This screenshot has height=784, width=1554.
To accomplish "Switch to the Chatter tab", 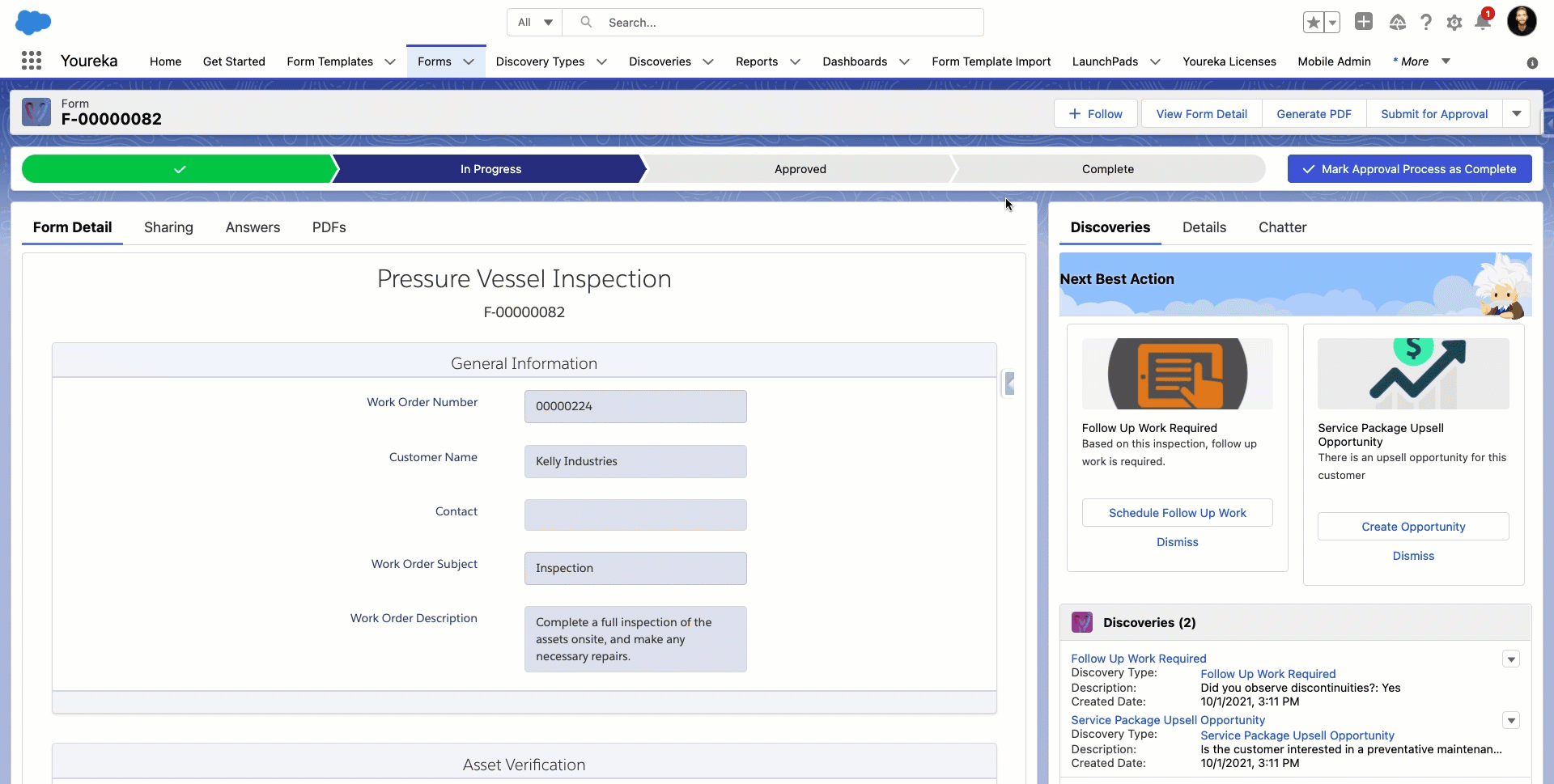I will tap(1282, 227).
